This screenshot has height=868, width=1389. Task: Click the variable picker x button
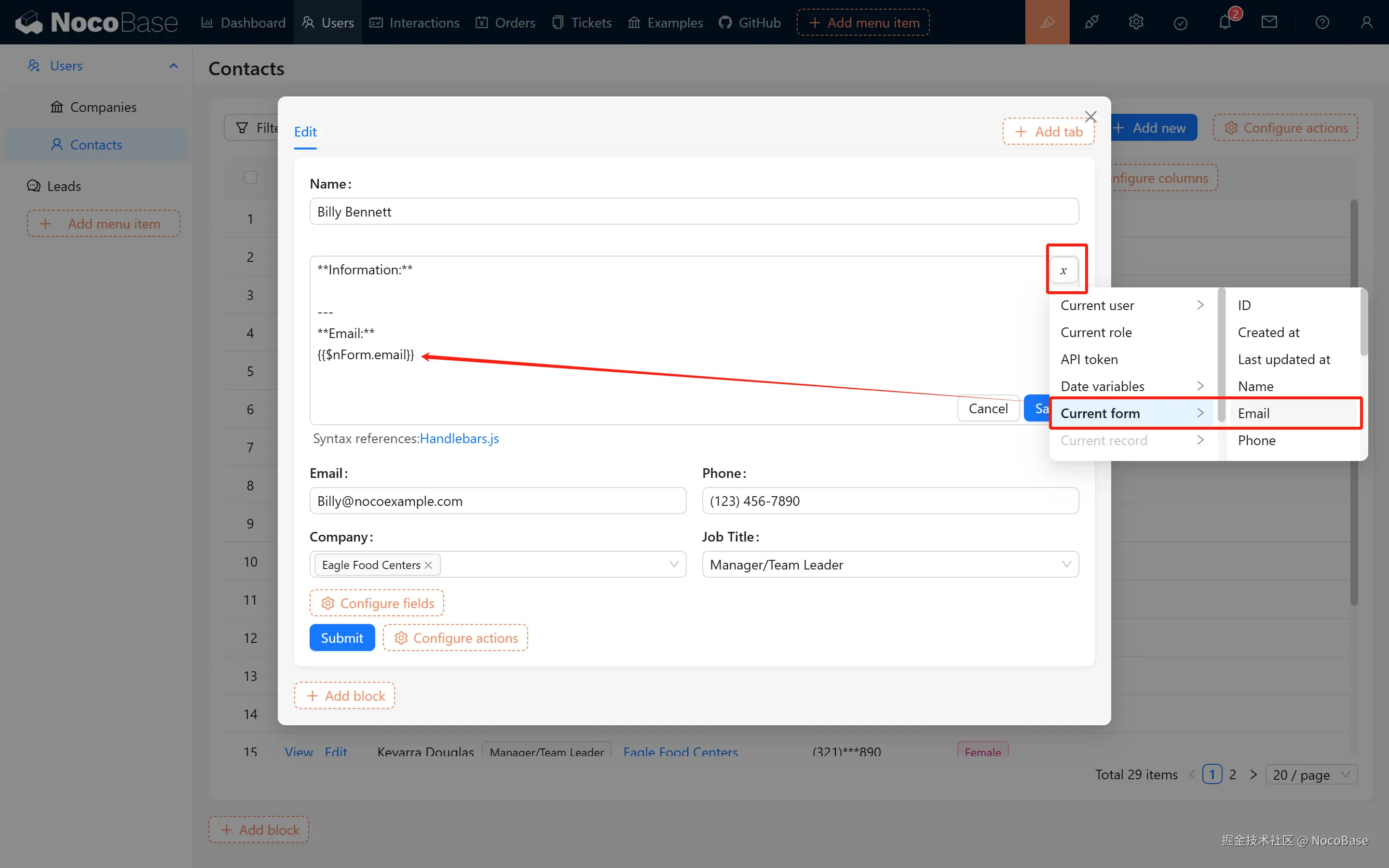tap(1063, 271)
